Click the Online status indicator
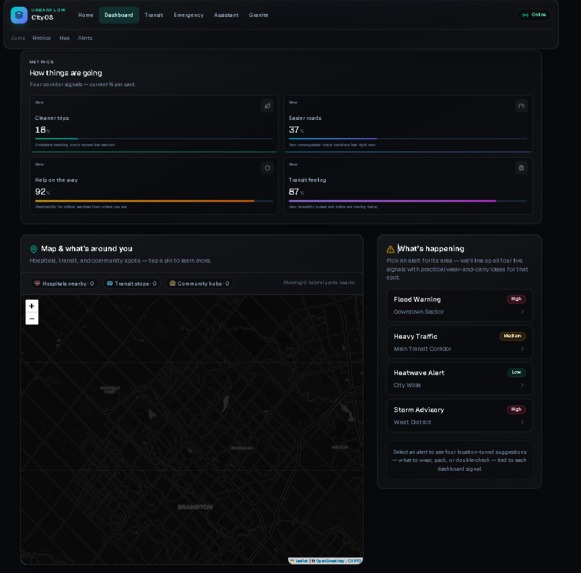The width and height of the screenshot is (581, 573). [534, 15]
